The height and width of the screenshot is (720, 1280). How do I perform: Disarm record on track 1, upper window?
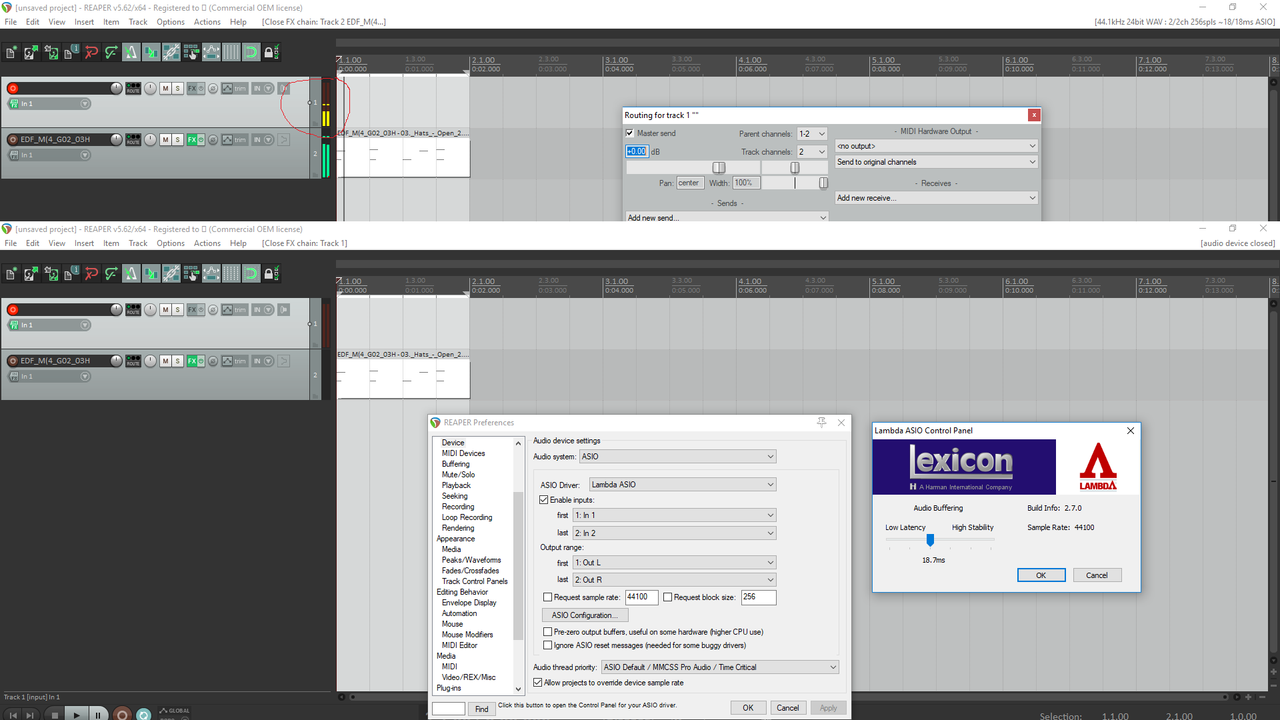13,88
